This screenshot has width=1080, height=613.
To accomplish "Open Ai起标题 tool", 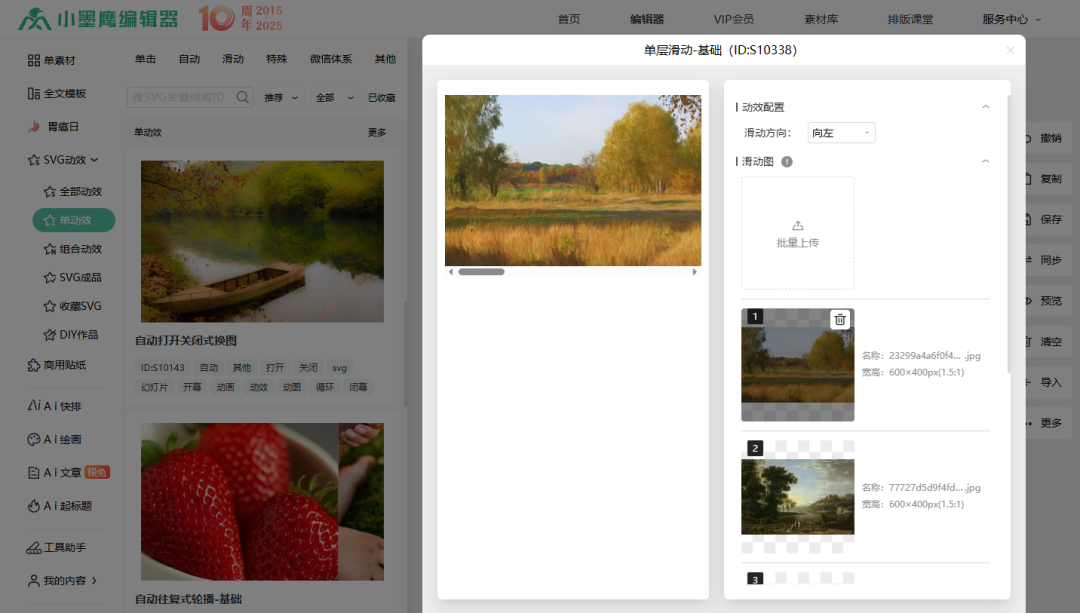I will (59, 506).
